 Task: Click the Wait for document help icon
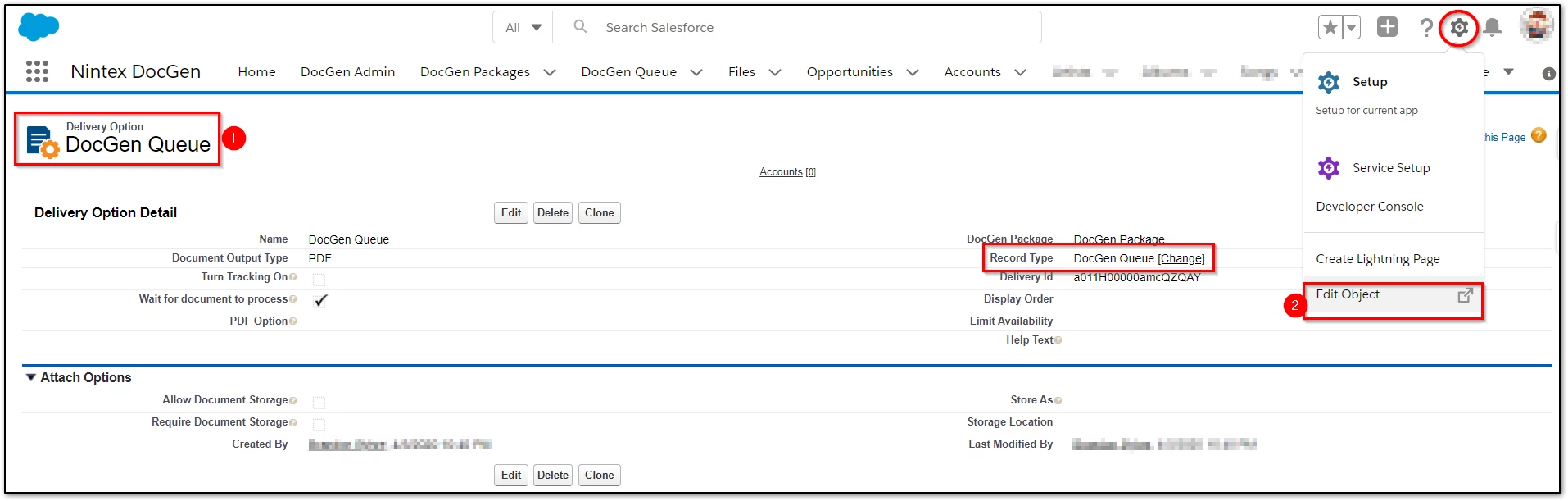(293, 299)
